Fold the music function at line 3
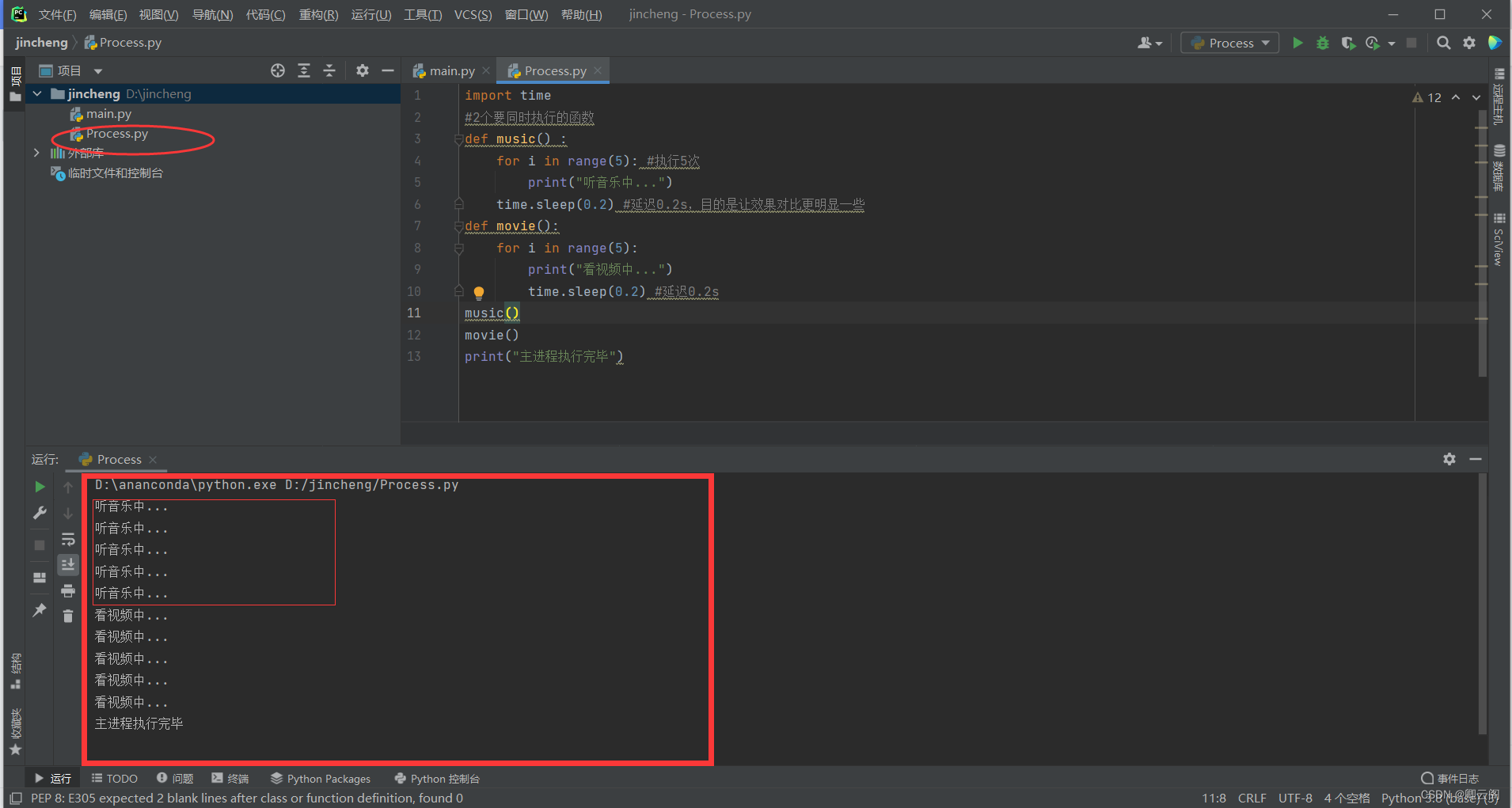 pos(458,139)
